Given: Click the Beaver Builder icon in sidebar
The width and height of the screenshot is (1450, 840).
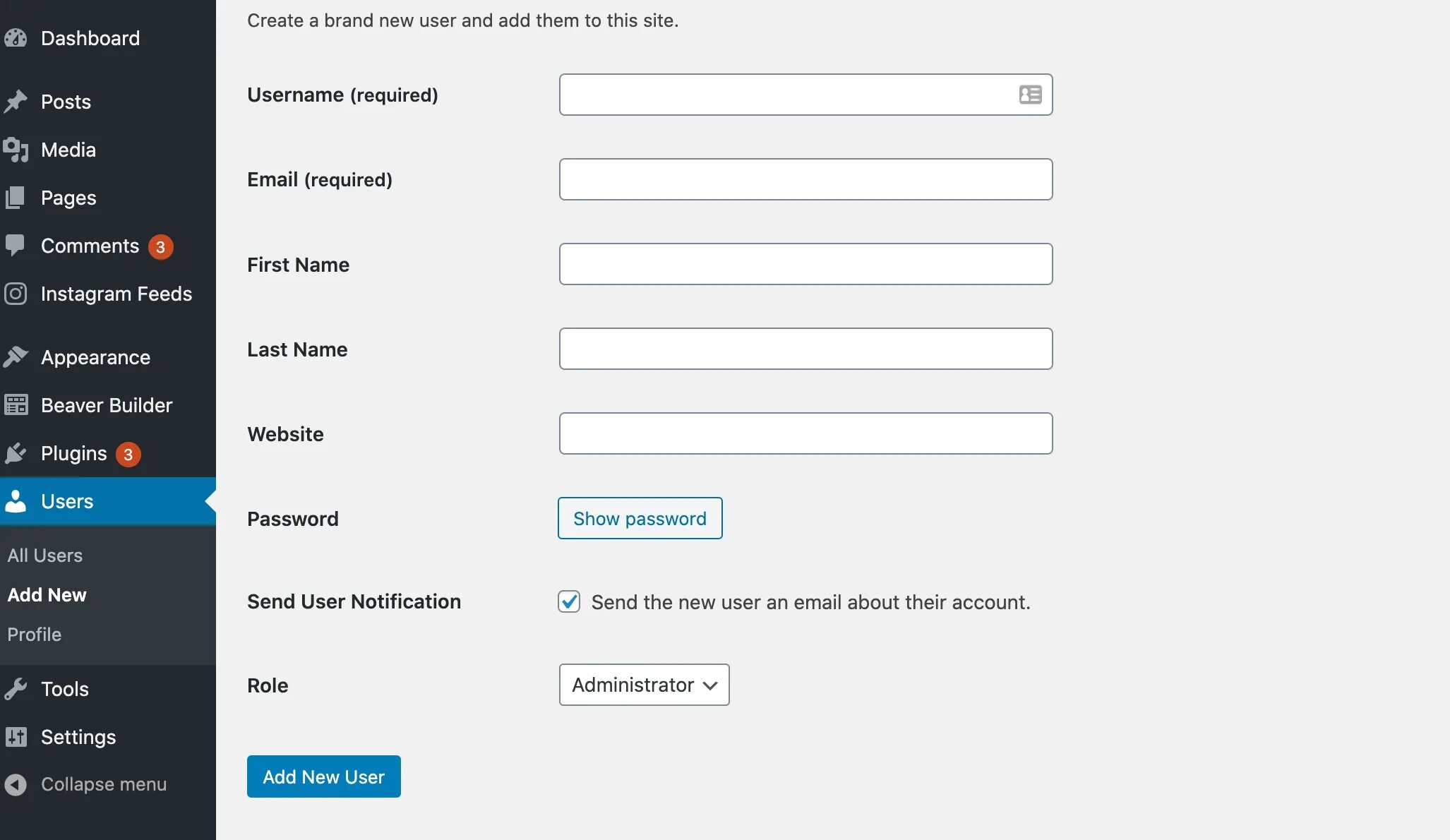Looking at the screenshot, I should click(16, 405).
